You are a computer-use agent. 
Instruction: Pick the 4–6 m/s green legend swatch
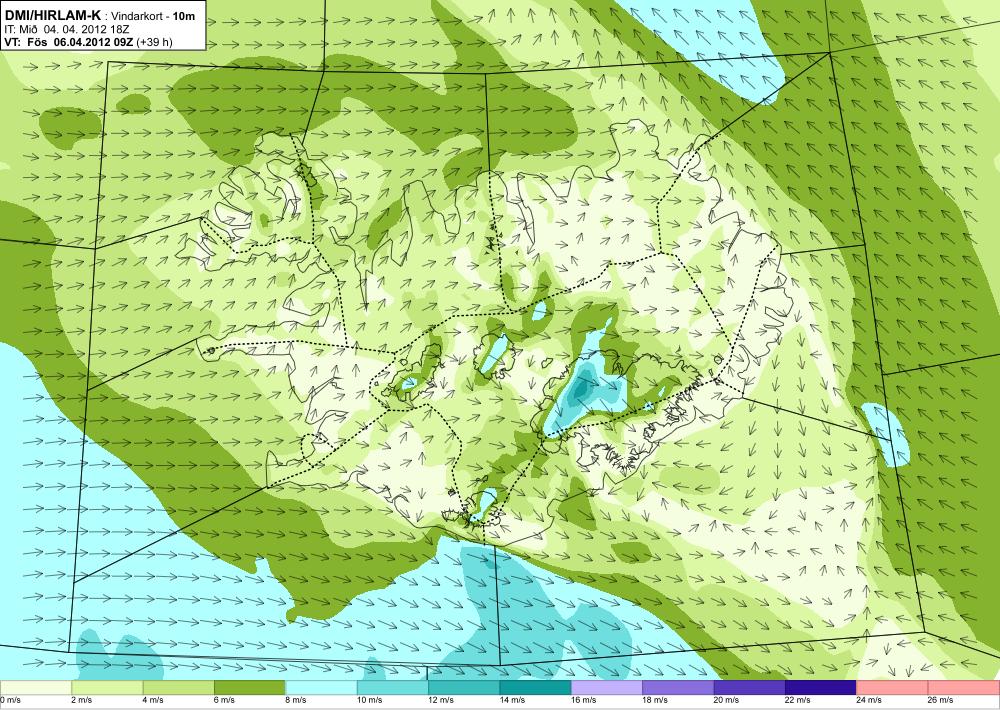(179, 688)
